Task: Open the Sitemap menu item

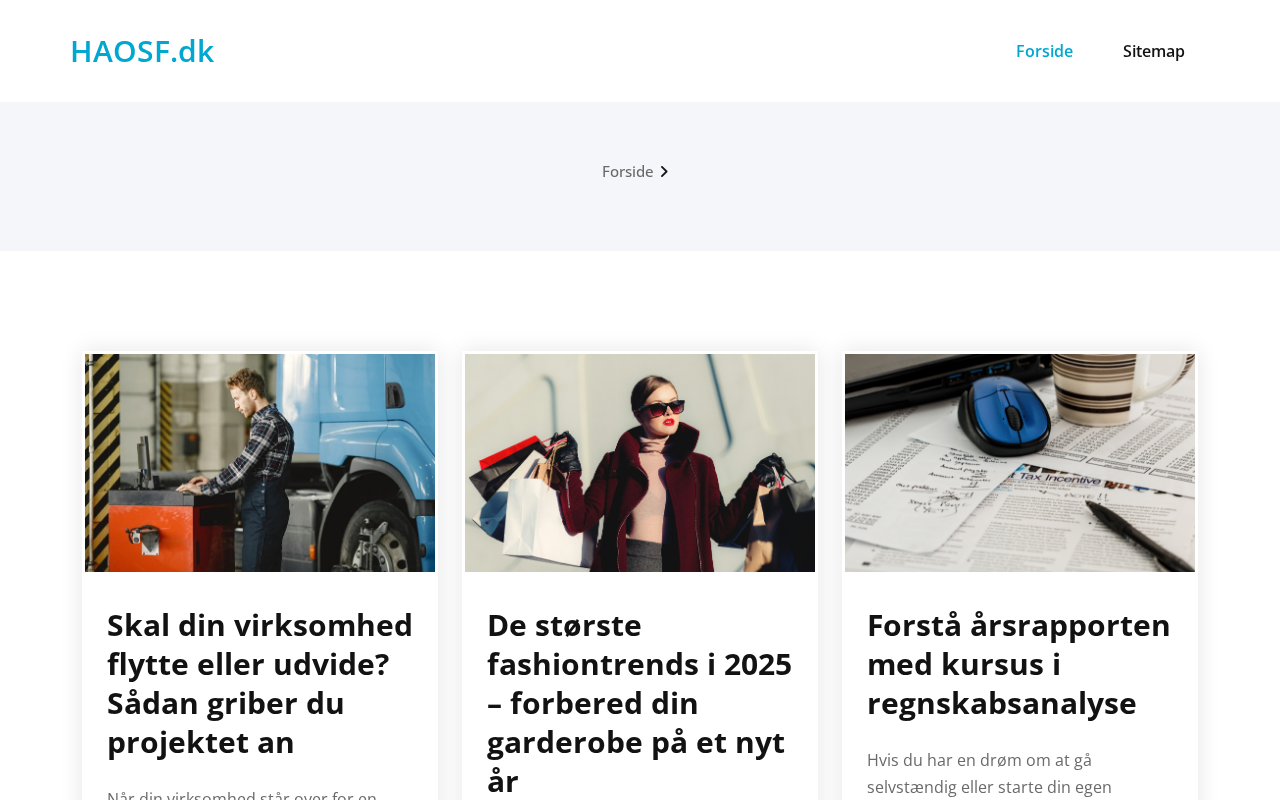Action: coord(1153,51)
